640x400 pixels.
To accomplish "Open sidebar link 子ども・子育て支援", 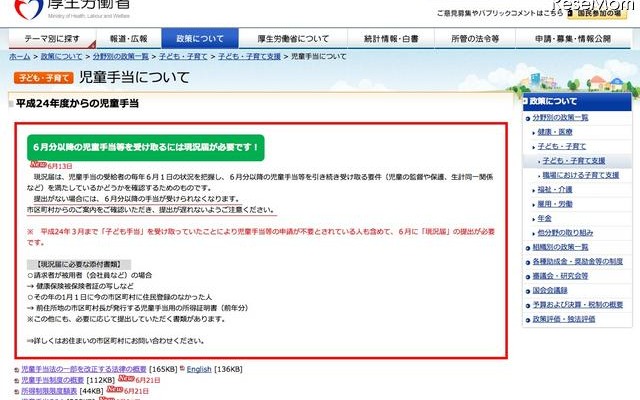I will (x=574, y=161).
